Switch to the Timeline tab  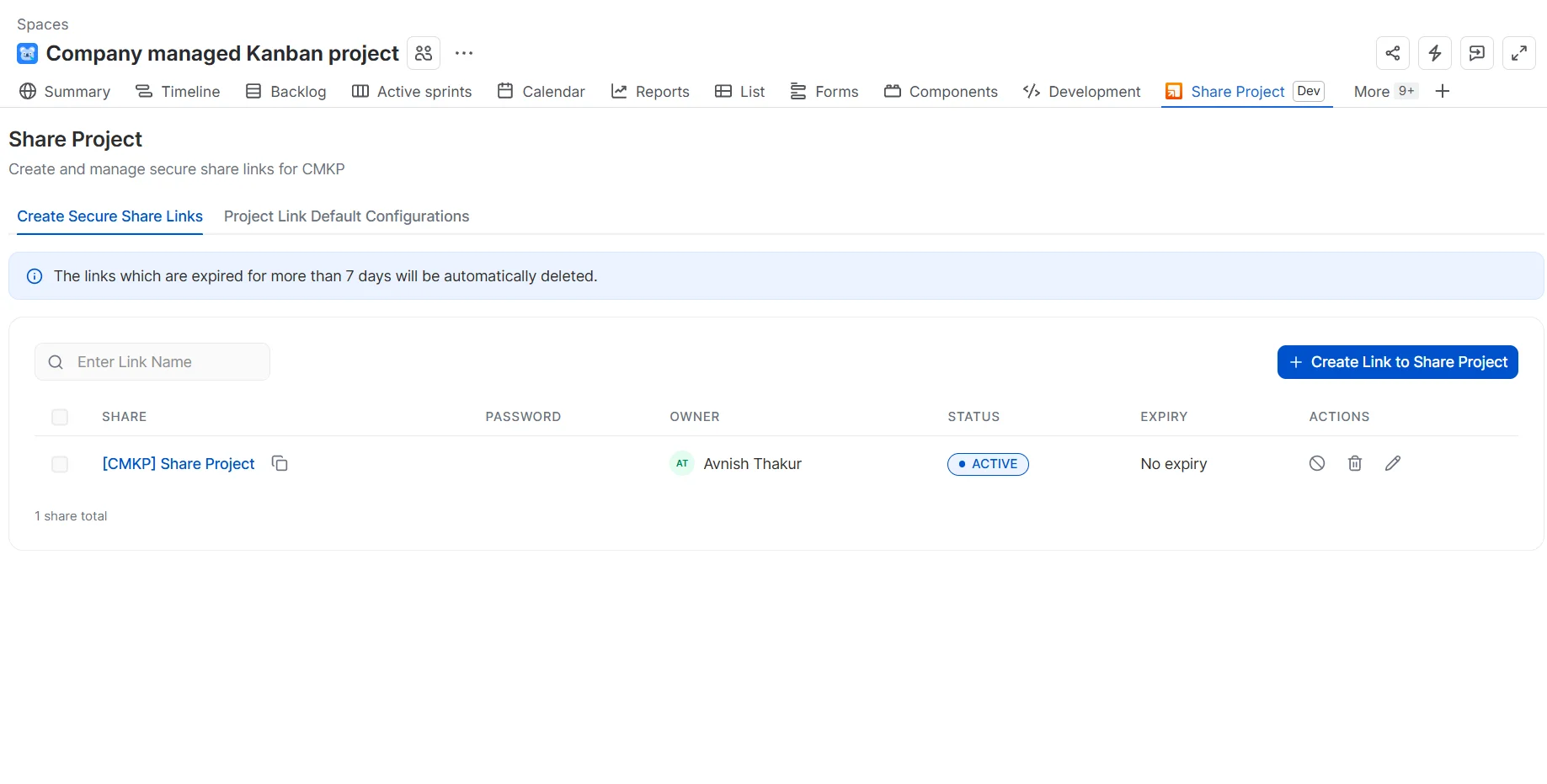[x=178, y=91]
